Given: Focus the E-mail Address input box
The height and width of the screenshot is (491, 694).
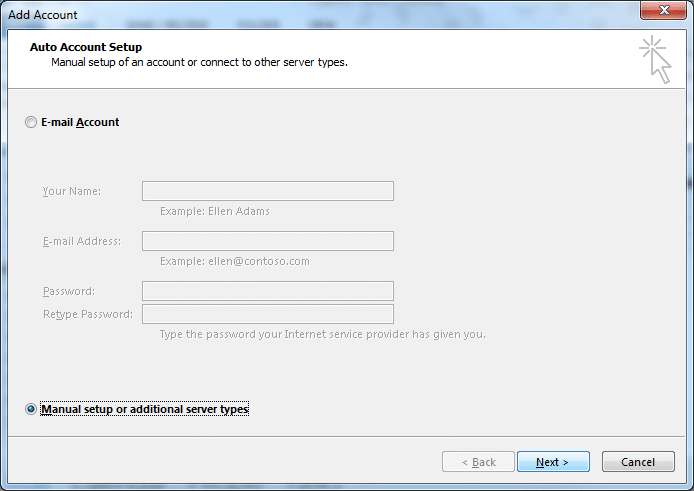Looking at the screenshot, I should coord(268,241).
